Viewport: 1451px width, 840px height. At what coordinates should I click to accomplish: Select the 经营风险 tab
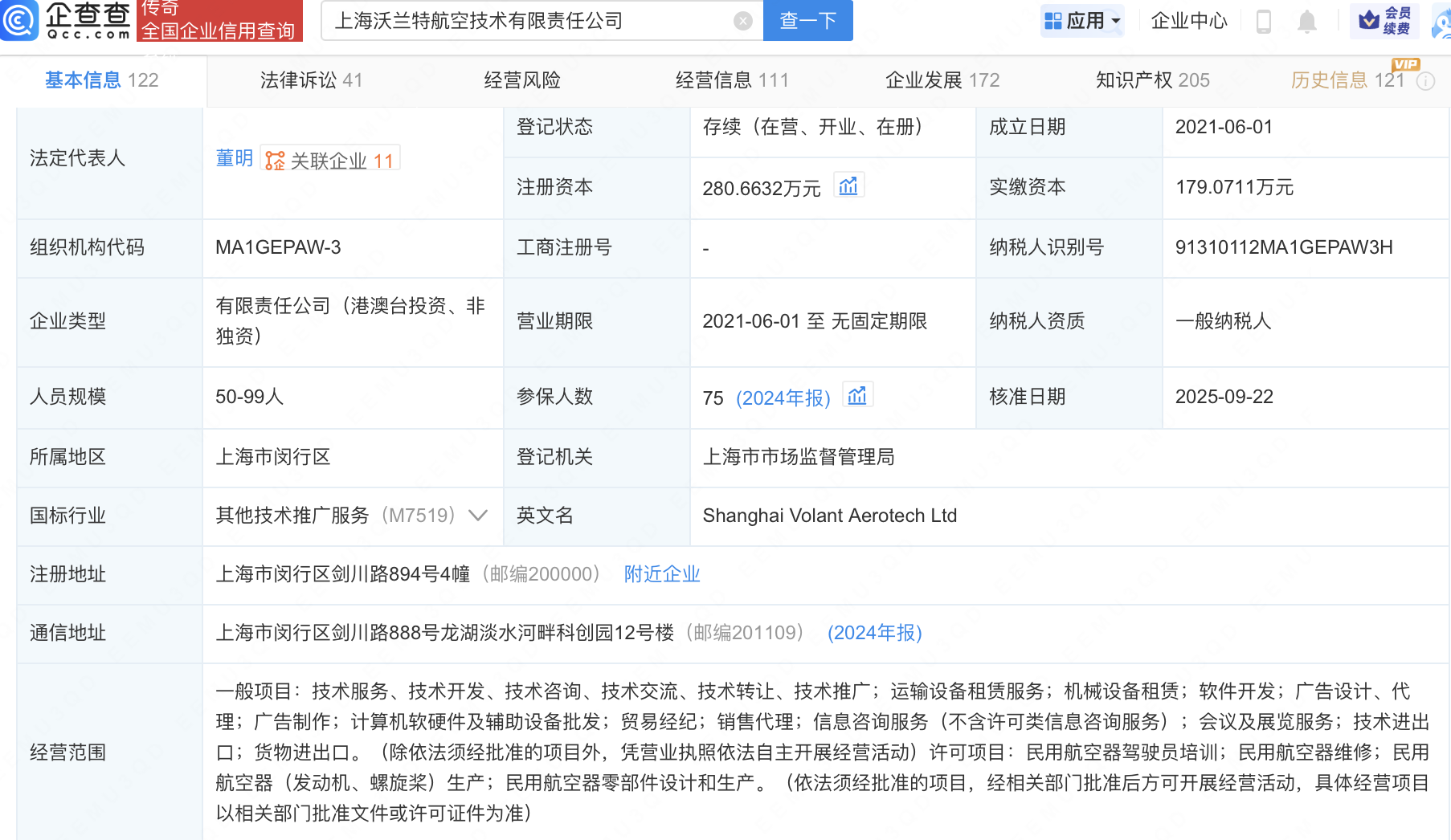522,80
